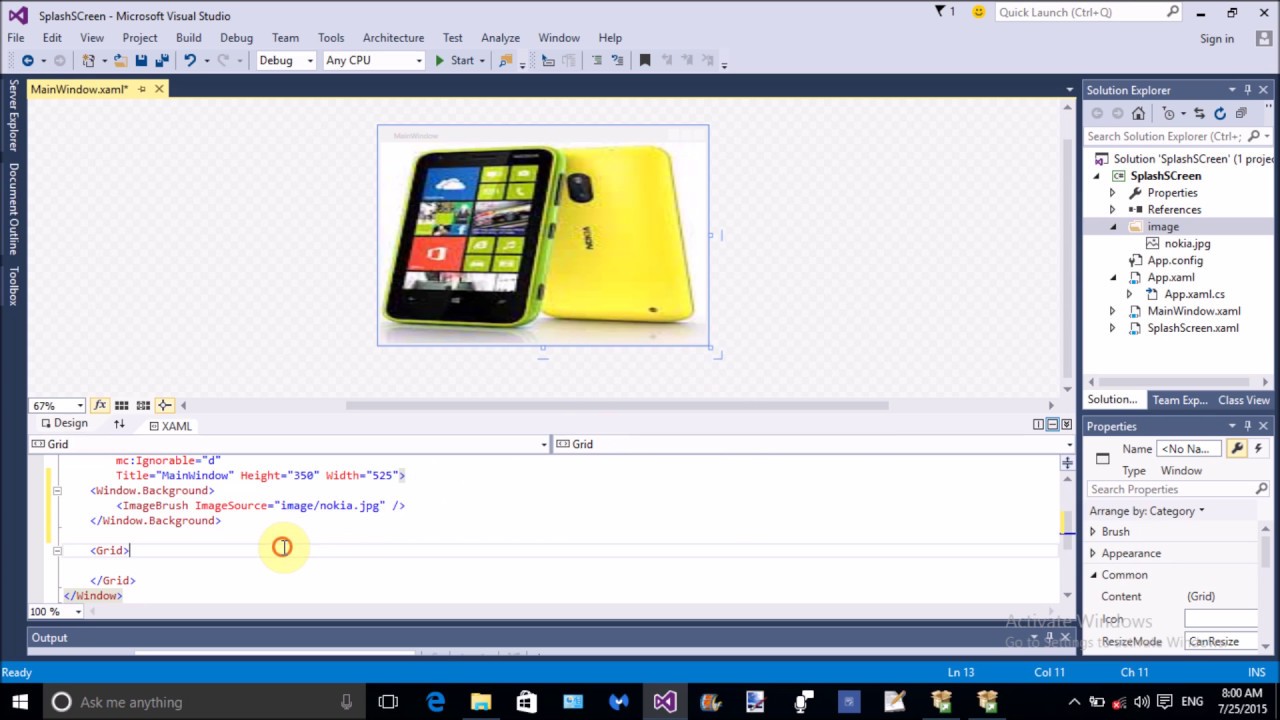The image size is (1280, 720).
Task: Swap the Design and XAML panes
Action: (119, 424)
